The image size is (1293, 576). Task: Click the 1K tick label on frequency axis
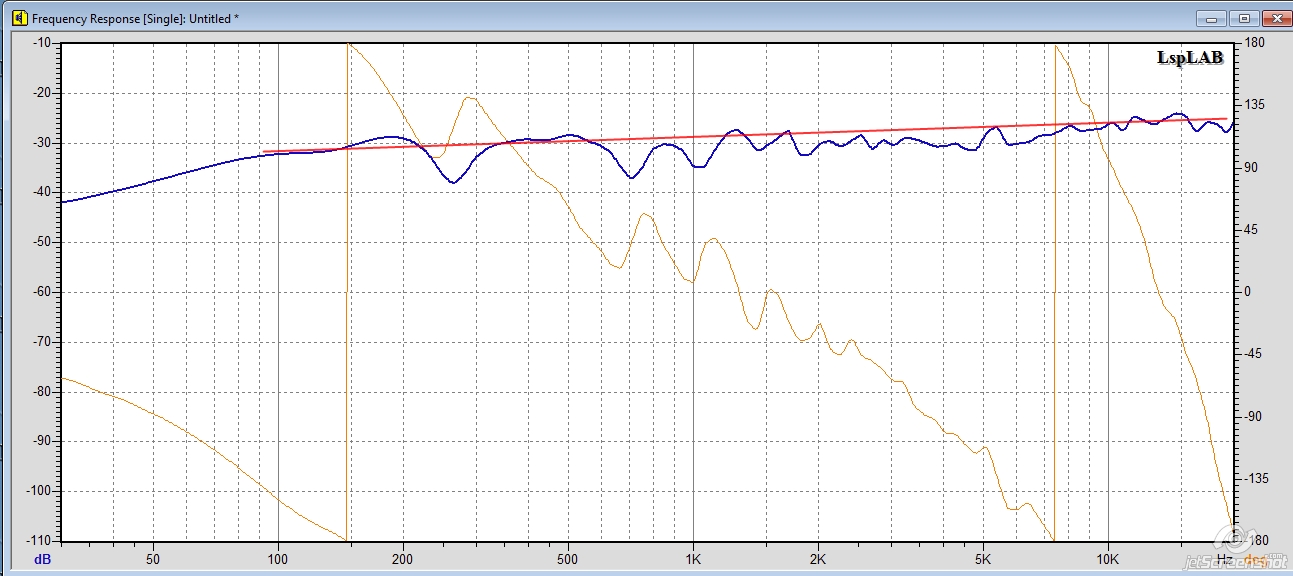point(693,559)
